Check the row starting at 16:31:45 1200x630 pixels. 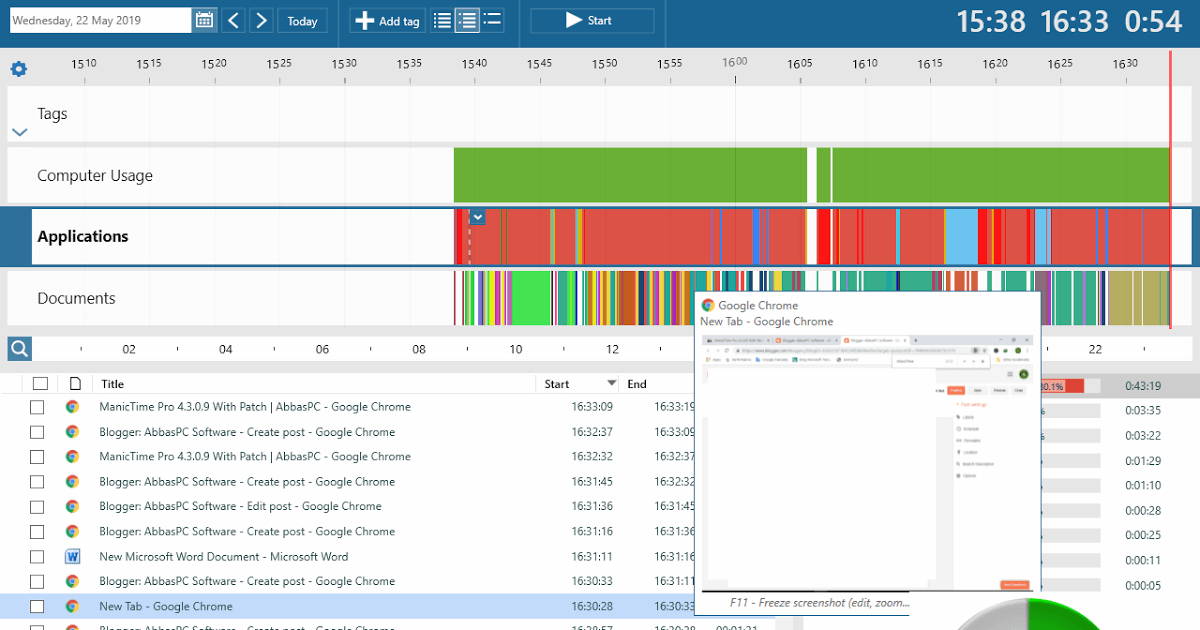tap(37, 482)
